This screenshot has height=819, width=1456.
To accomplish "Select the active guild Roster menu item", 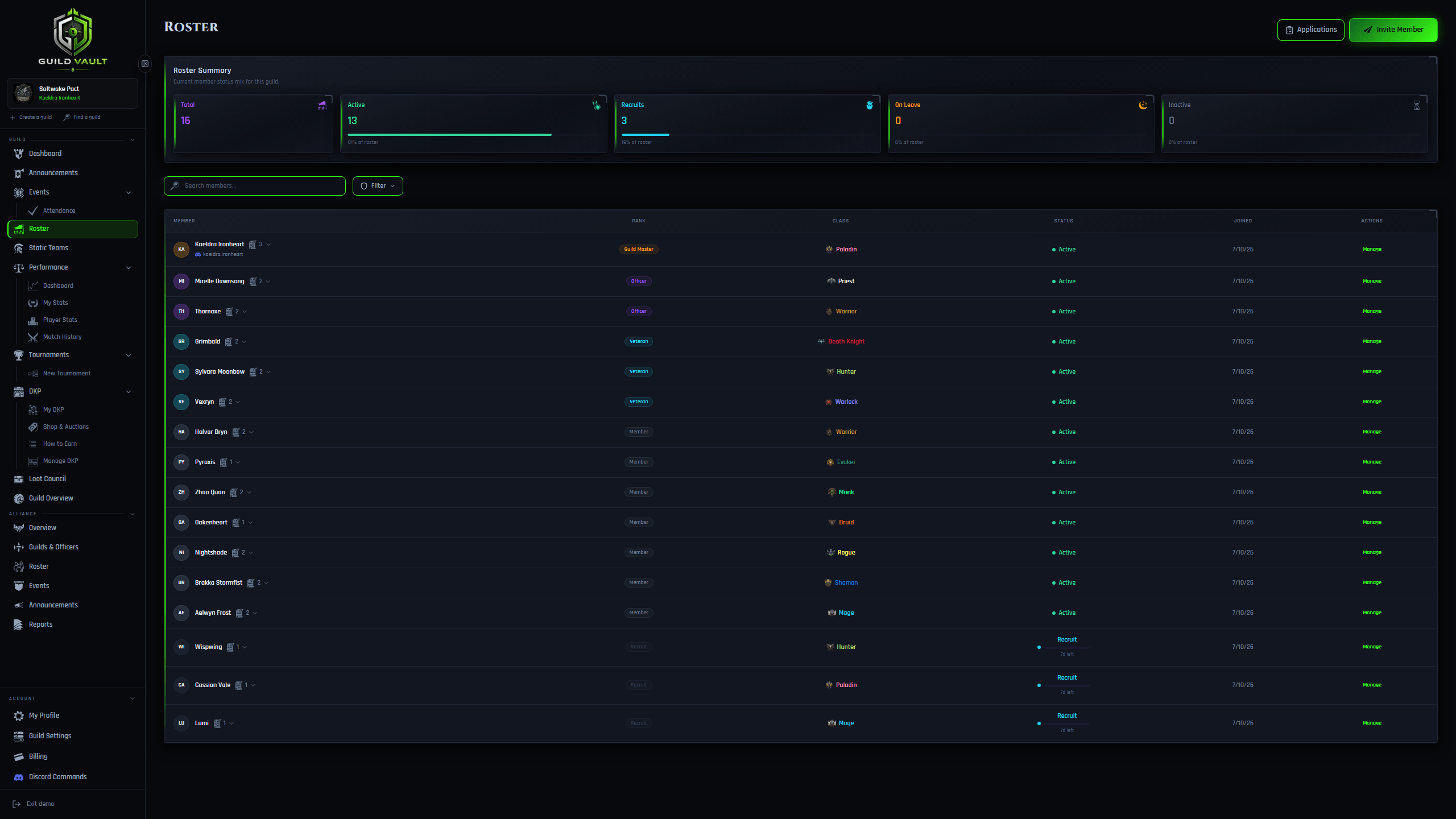I will (x=73, y=229).
